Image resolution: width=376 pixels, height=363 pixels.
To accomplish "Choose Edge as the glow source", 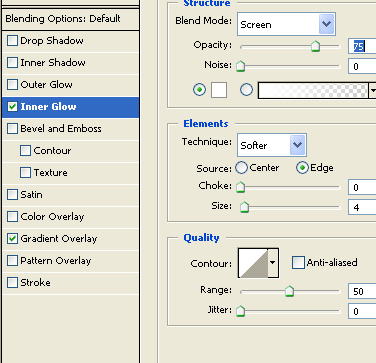I will click(x=302, y=168).
